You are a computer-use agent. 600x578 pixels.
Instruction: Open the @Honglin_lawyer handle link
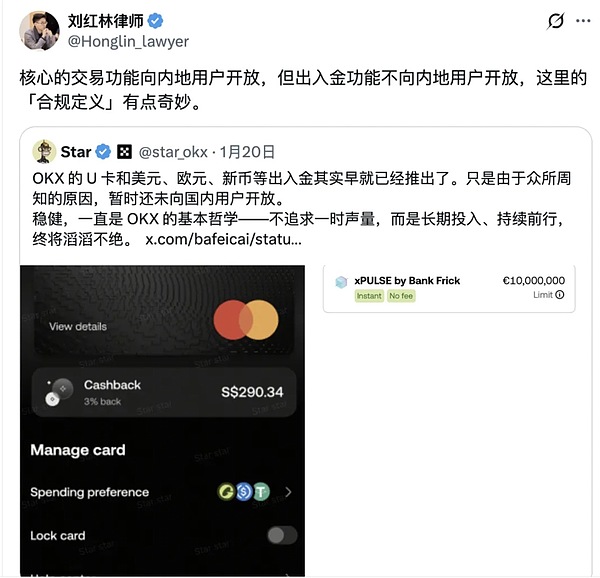(128, 41)
